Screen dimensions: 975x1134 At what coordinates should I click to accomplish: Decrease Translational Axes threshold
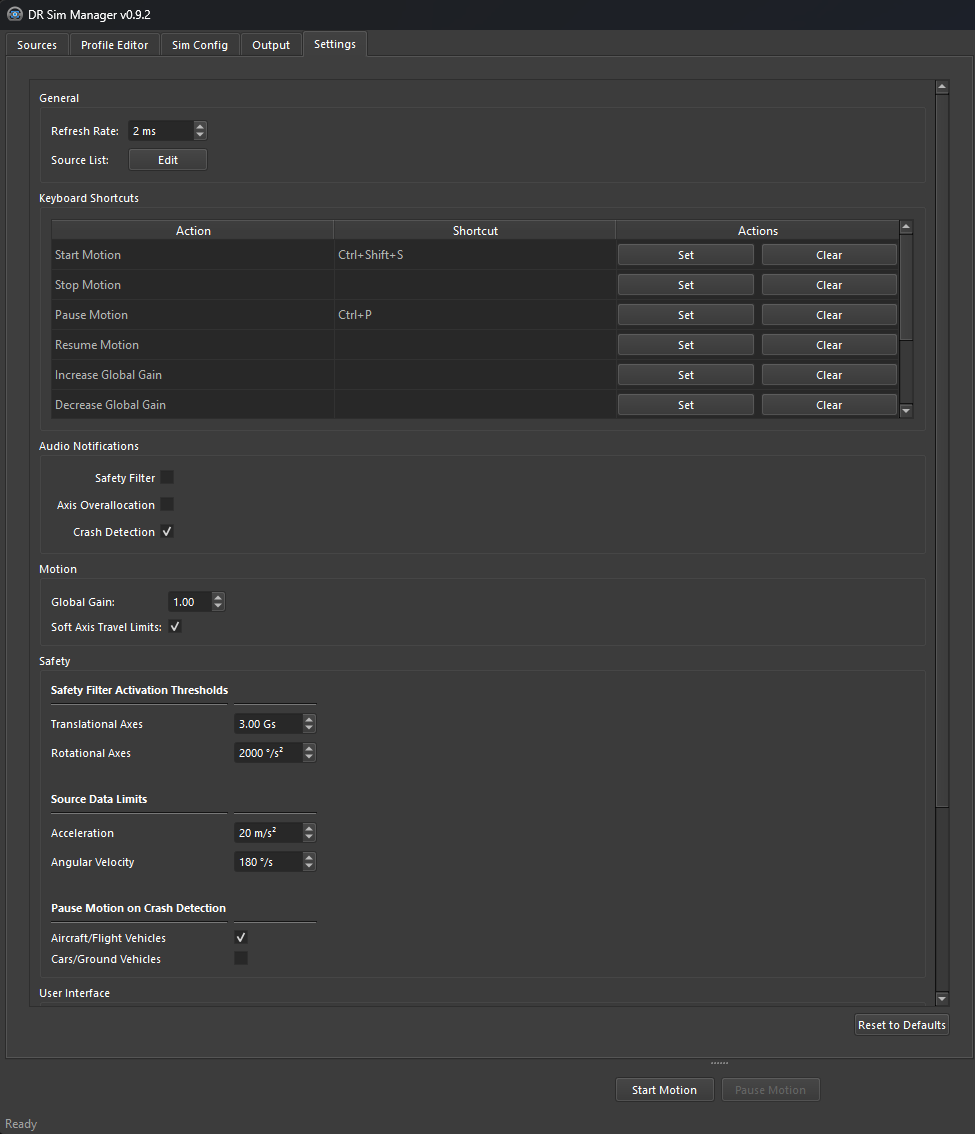coord(310,728)
